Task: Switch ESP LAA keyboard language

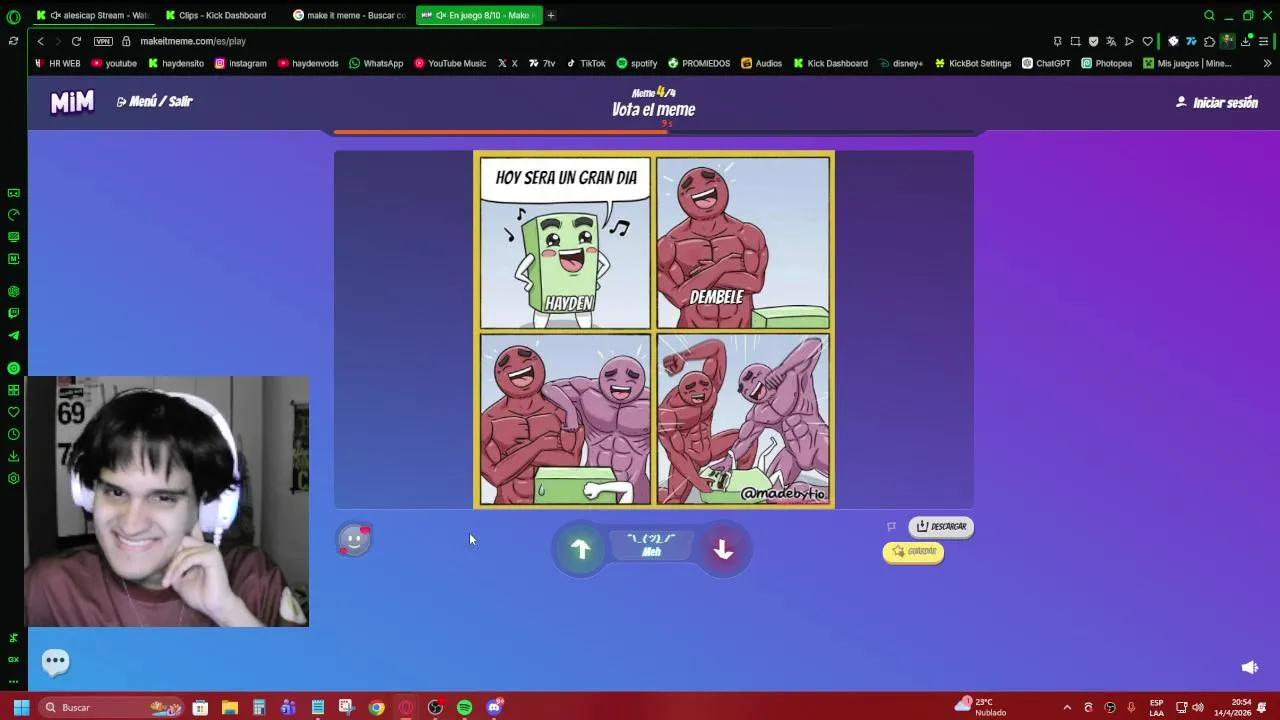Action: coord(1156,707)
